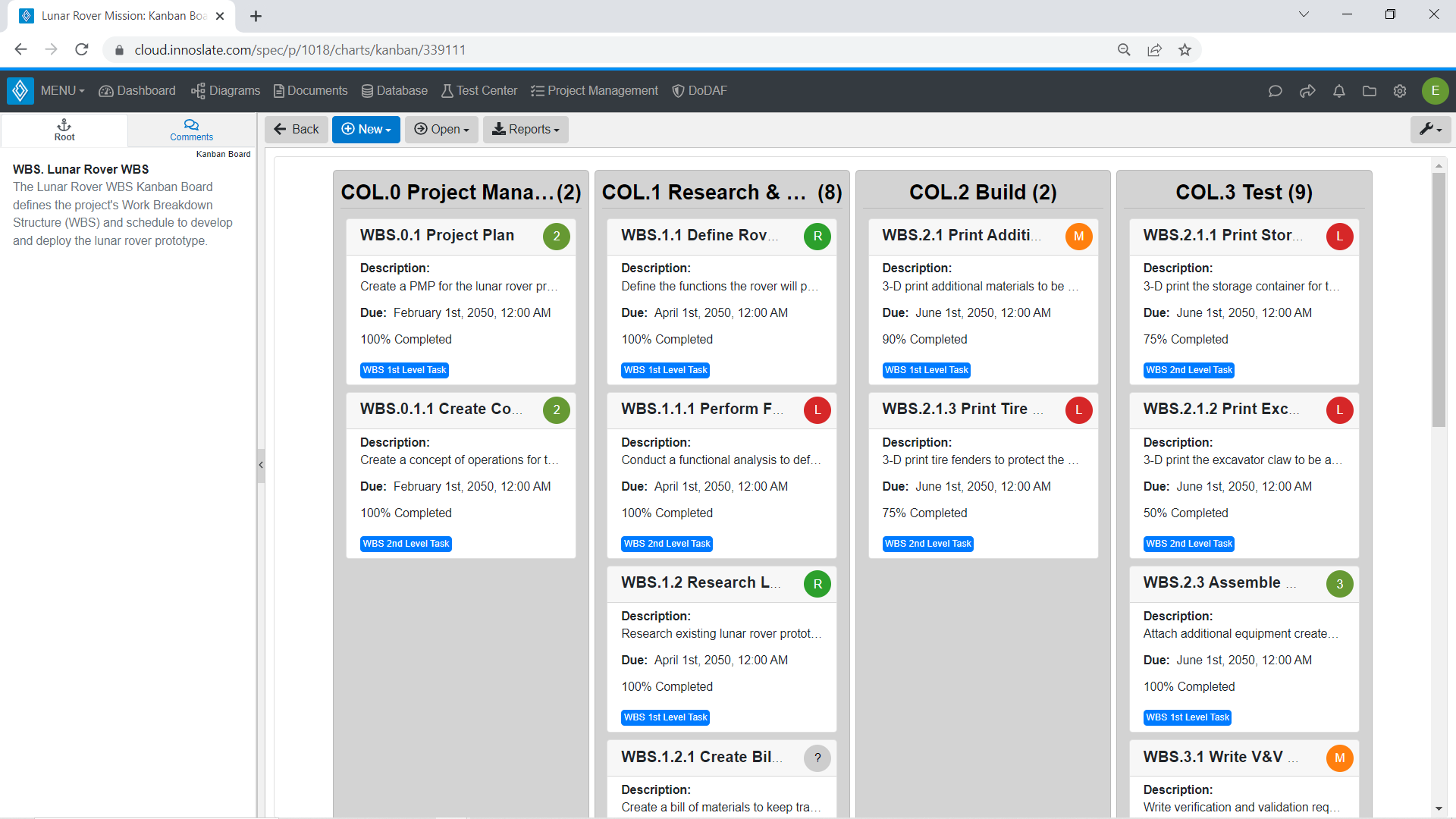The height and width of the screenshot is (819, 1456).
Task: Select the Root anchor icon
Action: pyautogui.click(x=64, y=129)
